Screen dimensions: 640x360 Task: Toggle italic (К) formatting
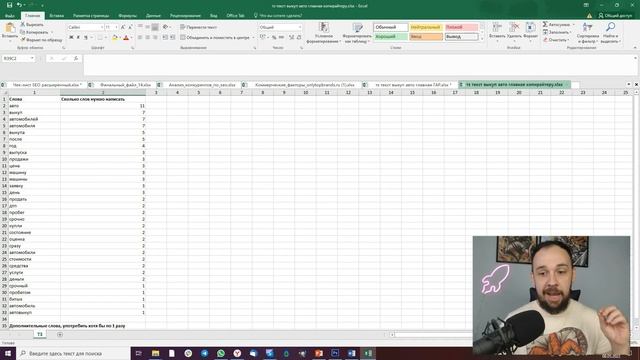point(78,38)
